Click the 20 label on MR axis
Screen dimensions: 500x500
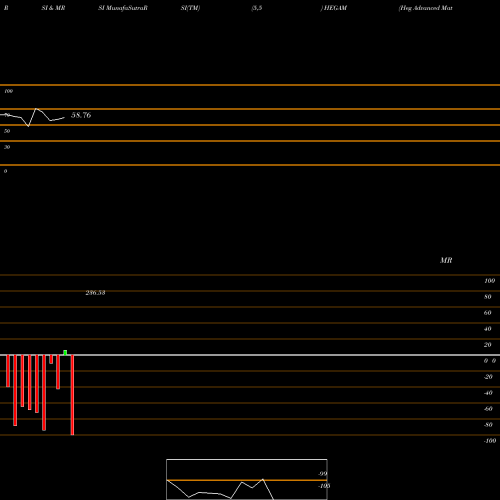(x=488, y=345)
